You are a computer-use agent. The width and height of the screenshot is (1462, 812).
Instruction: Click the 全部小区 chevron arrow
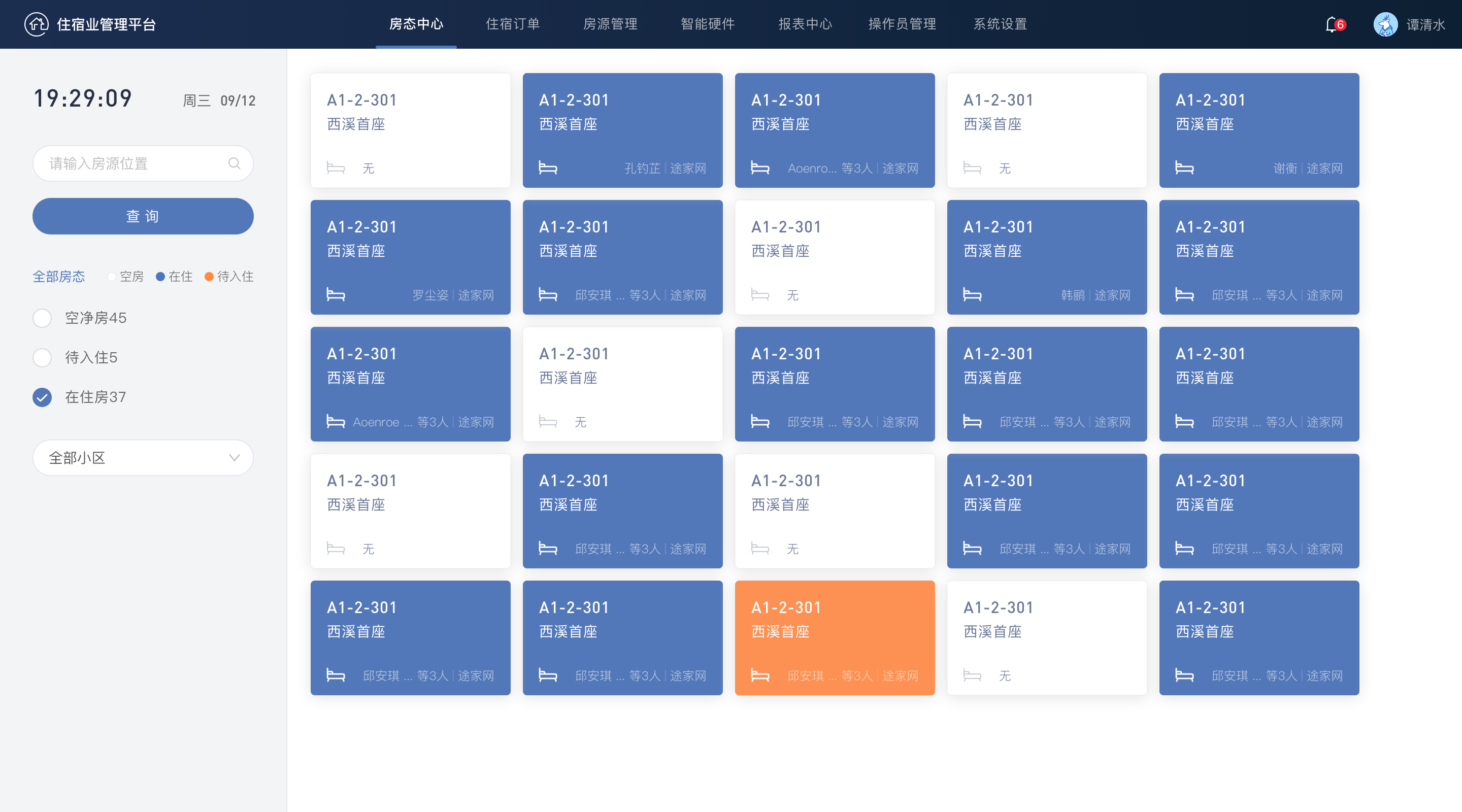pos(234,457)
